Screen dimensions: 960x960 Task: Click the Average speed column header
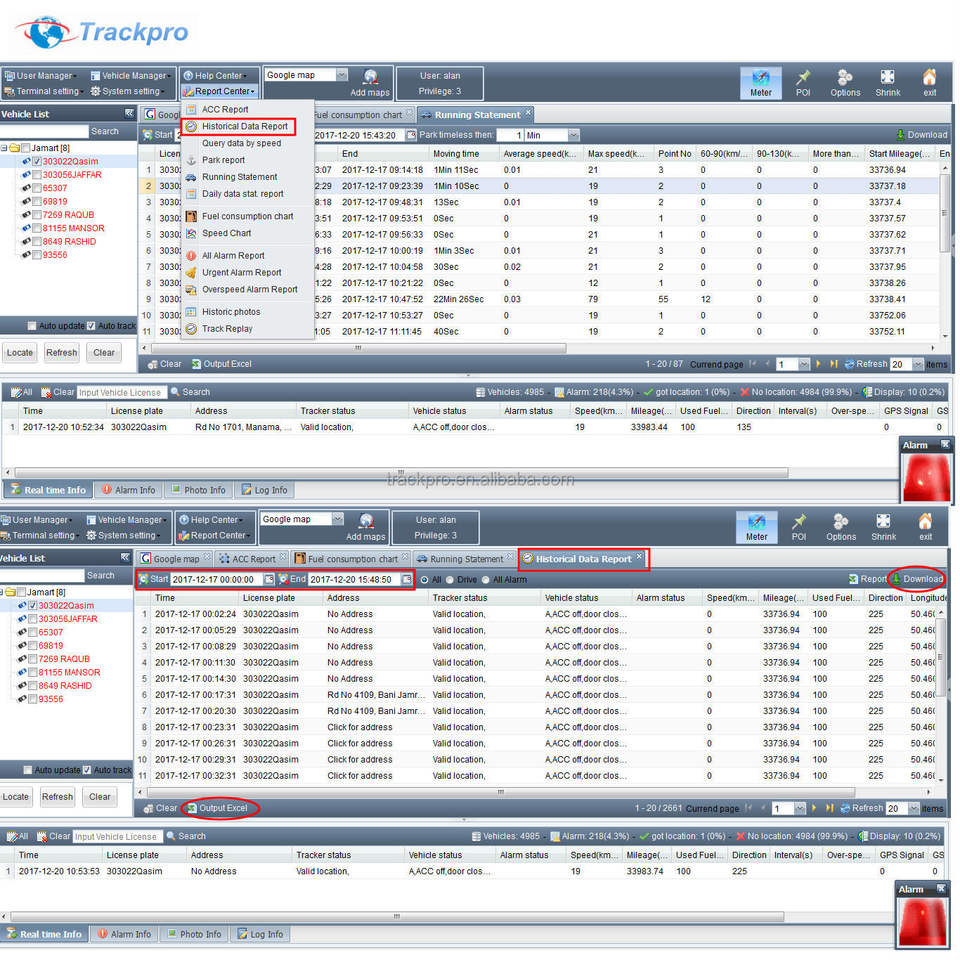pos(541,154)
